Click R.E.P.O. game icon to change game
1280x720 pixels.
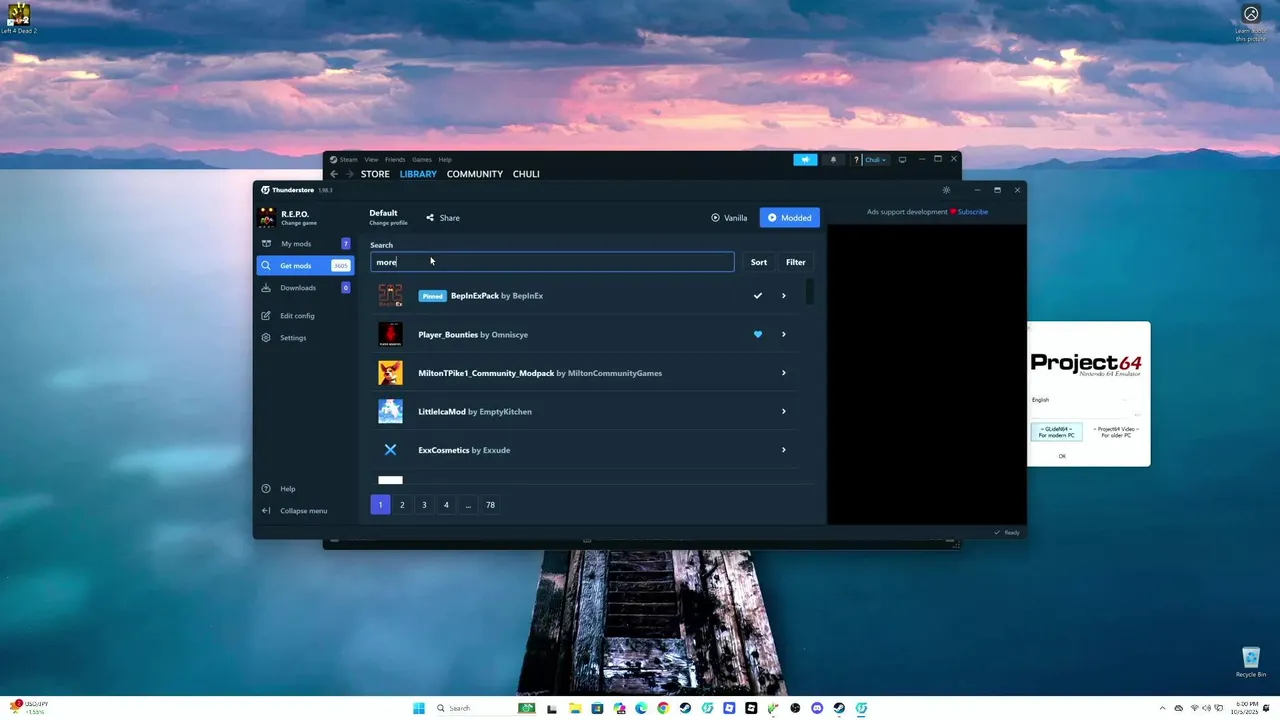click(267, 217)
